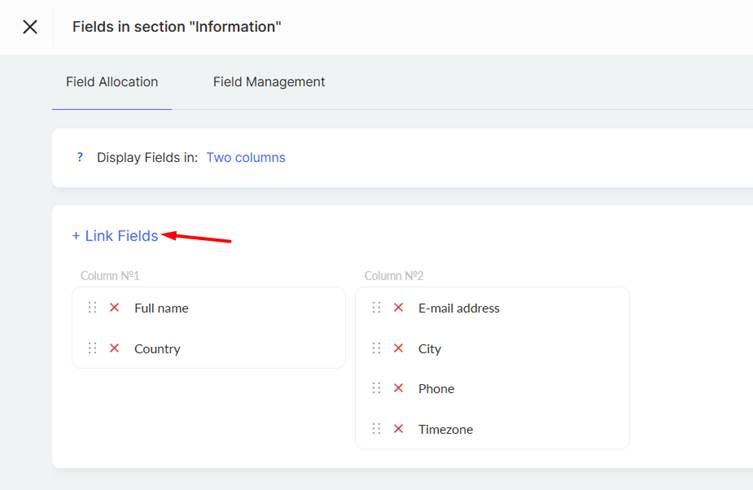The image size is (753, 490).
Task: Remove the Country field
Action: (x=114, y=348)
